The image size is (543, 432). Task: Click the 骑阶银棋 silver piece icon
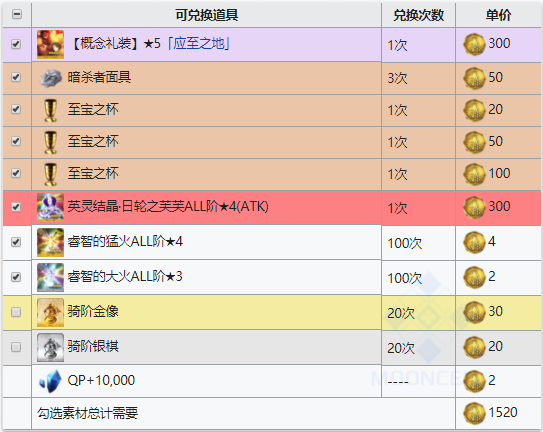[x=51, y=347]
